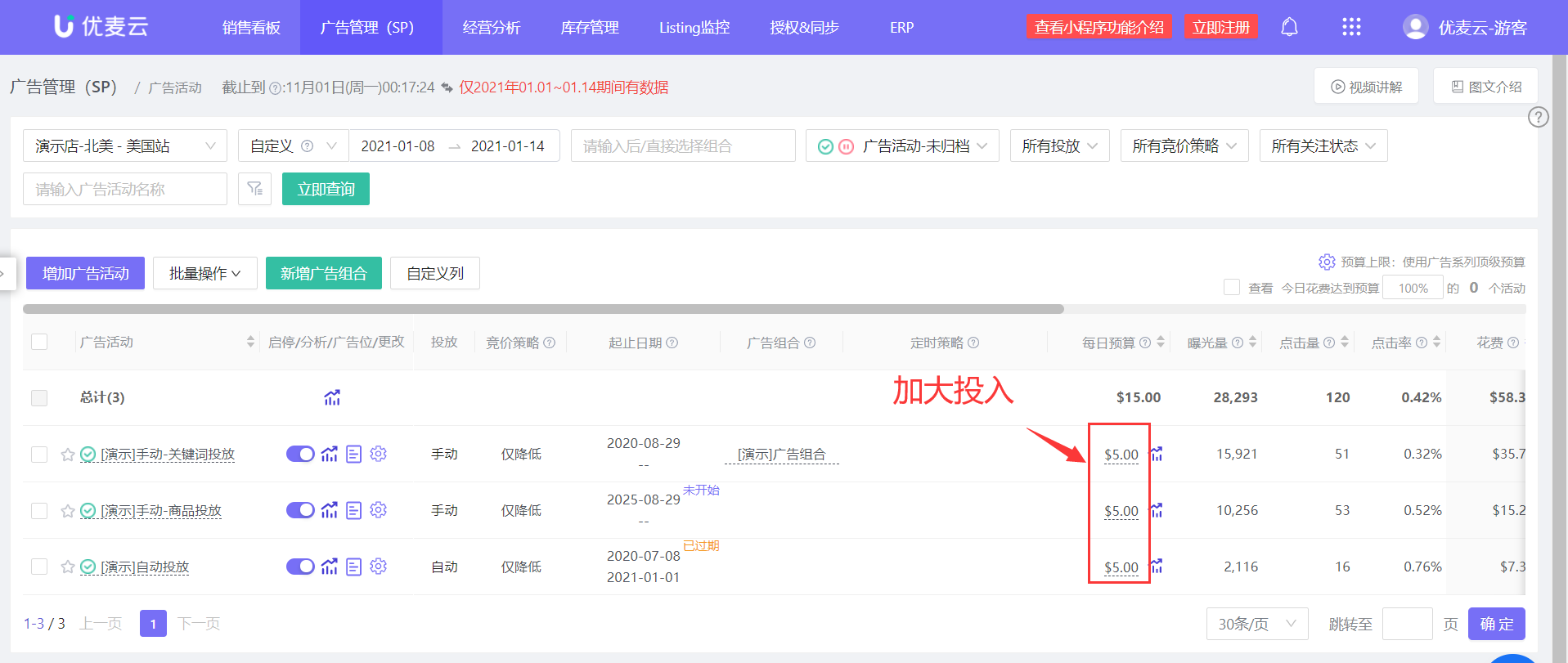
Task: Open the chart icon in the 总计(3) row
Action: point(331,397)
